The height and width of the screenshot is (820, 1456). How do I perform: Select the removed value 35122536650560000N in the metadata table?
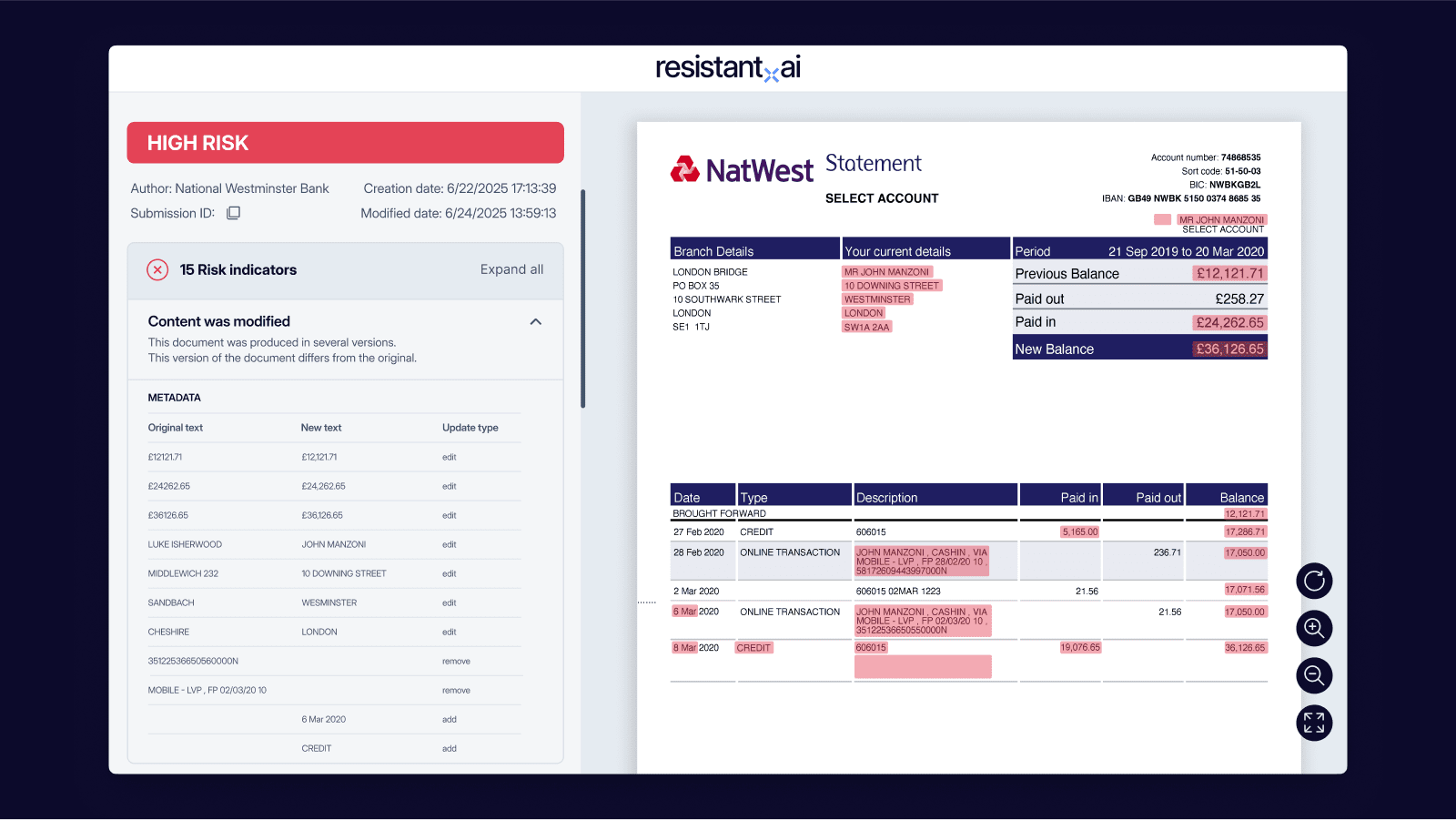coord(193,661)
